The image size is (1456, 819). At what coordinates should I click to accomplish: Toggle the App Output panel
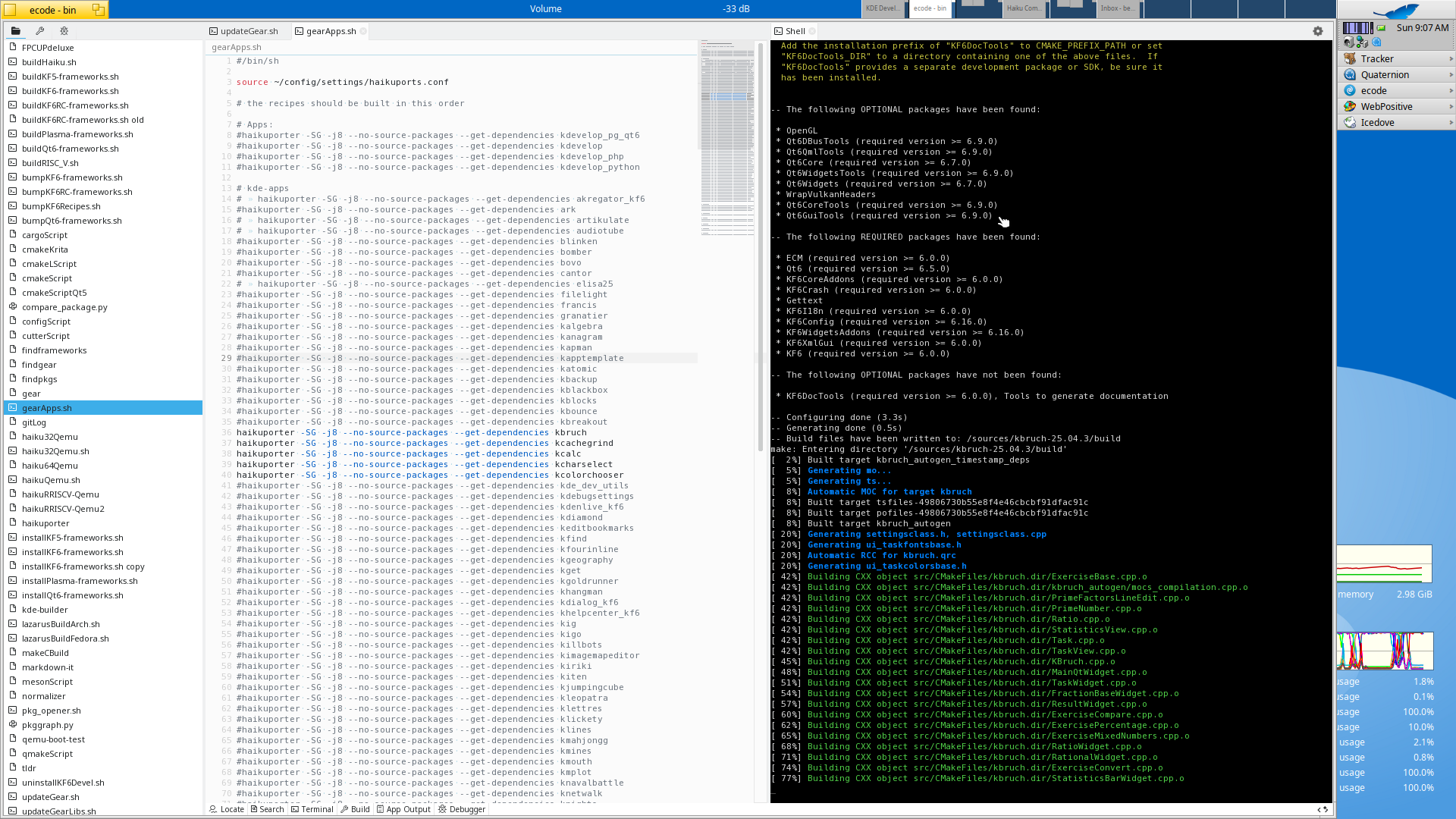[x=403, y=809]
